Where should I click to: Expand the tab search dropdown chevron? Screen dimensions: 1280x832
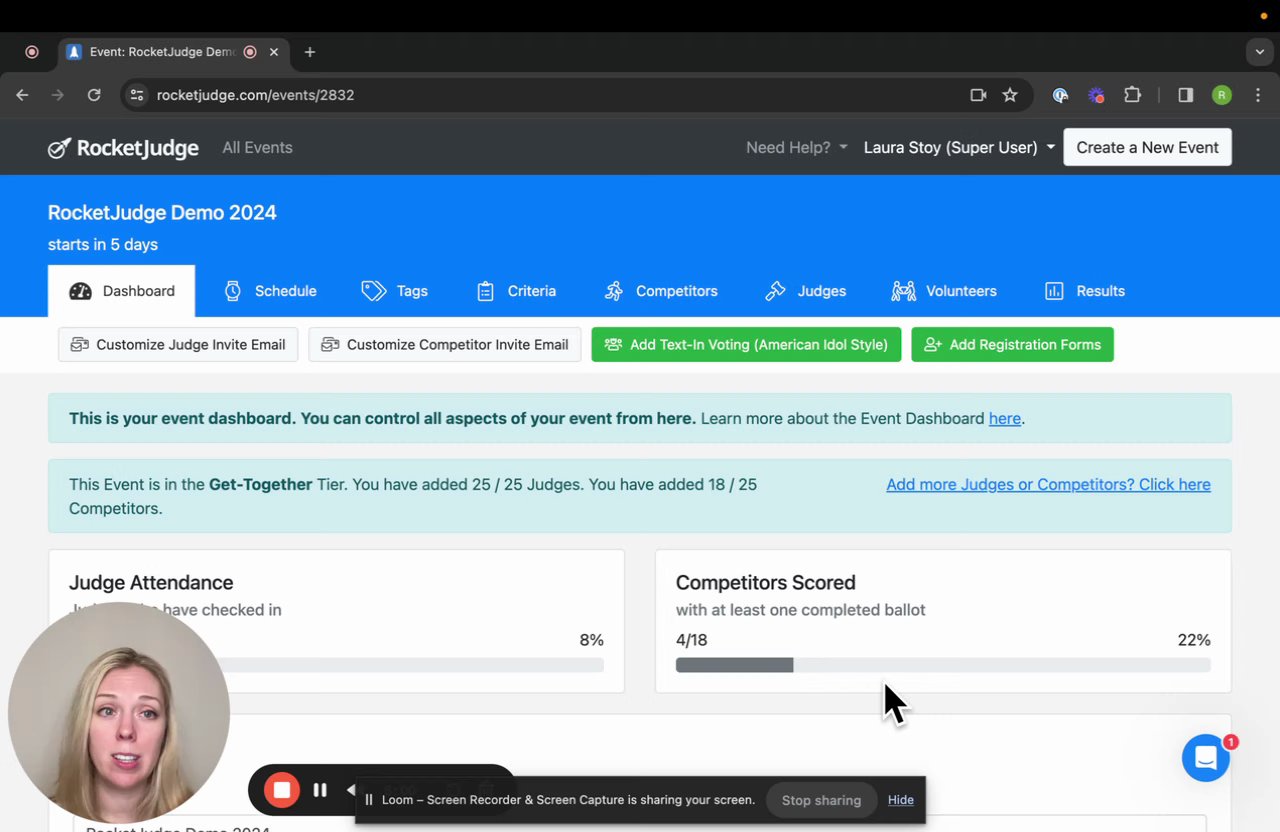coord(1260,52)
